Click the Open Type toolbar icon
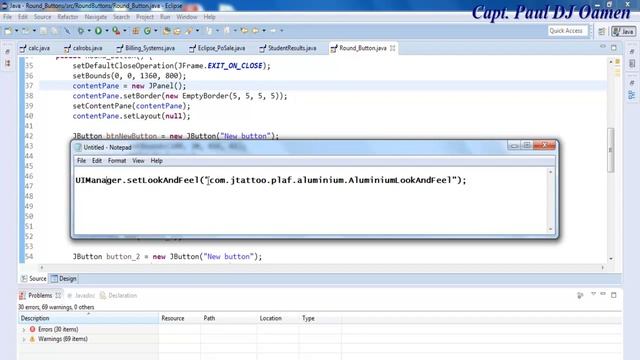Image resolution: width=640 pixels, height=360 pixels. click(x=167, y=31)
